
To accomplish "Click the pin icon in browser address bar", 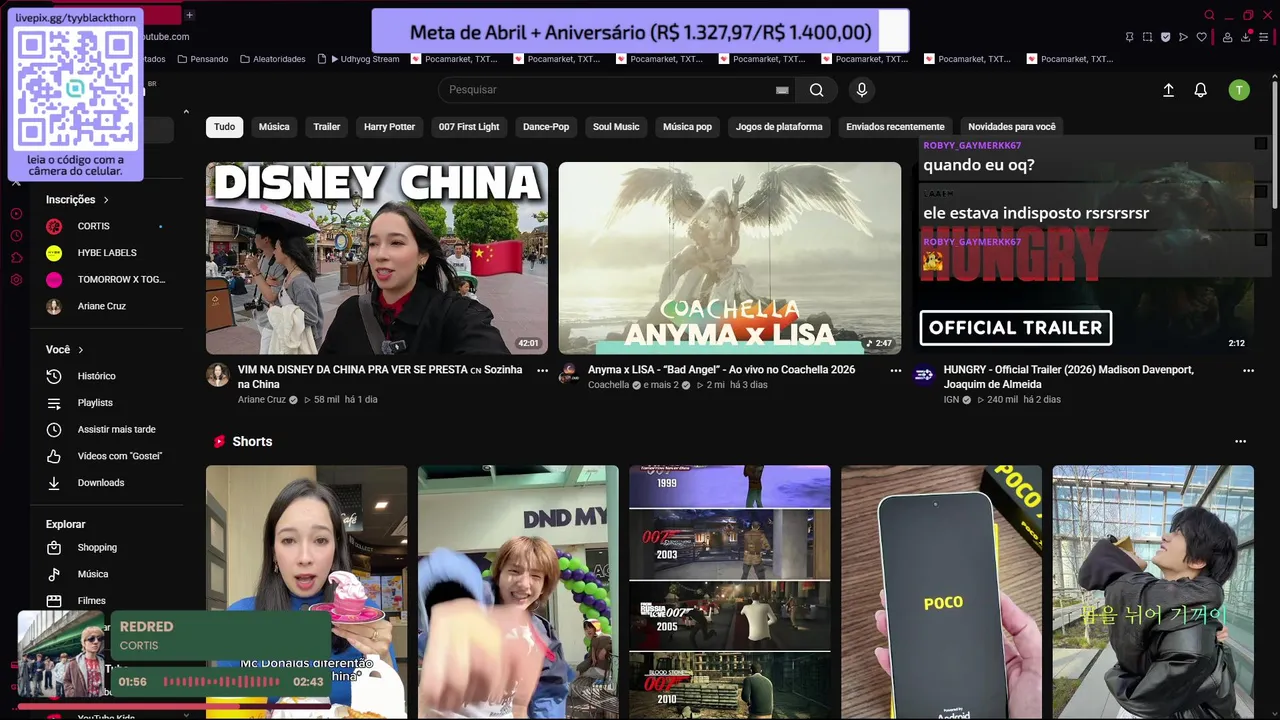I will [x=1129, y=37].
